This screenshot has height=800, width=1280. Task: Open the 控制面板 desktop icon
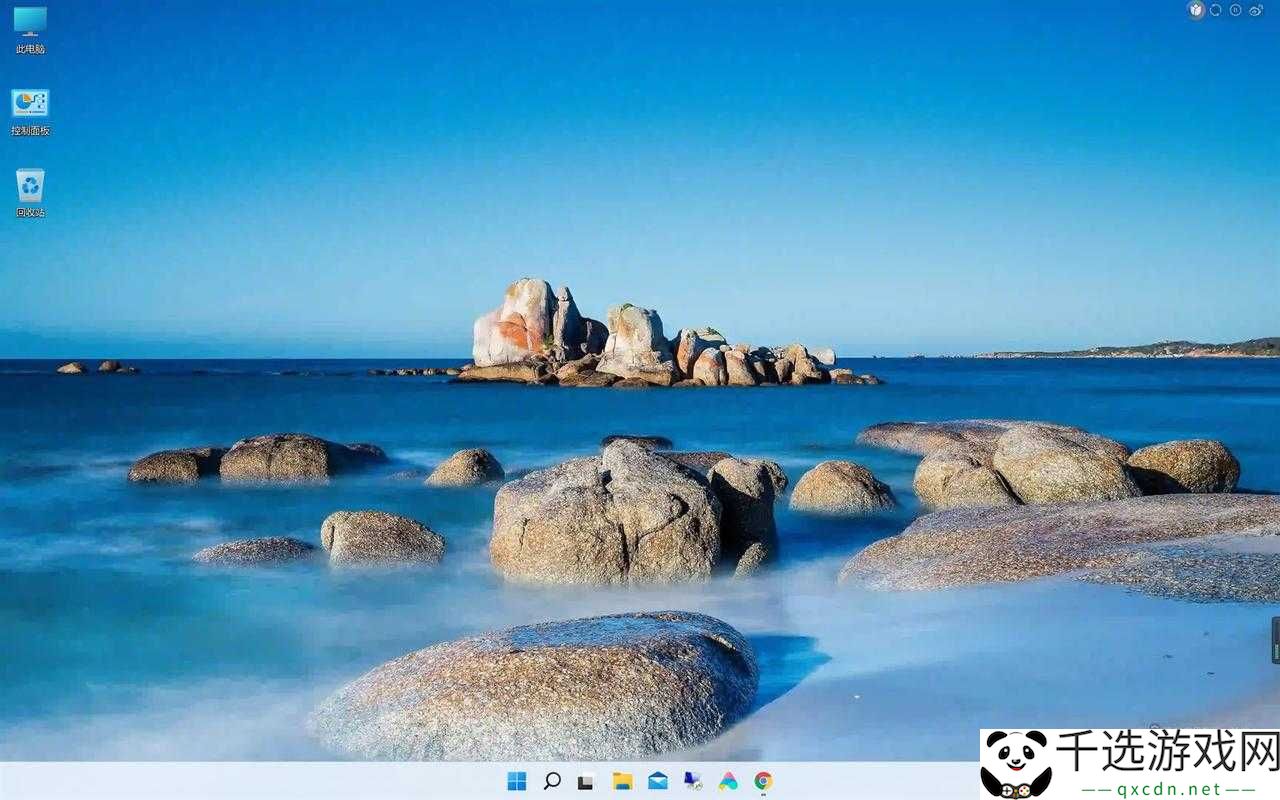[30, 103]
